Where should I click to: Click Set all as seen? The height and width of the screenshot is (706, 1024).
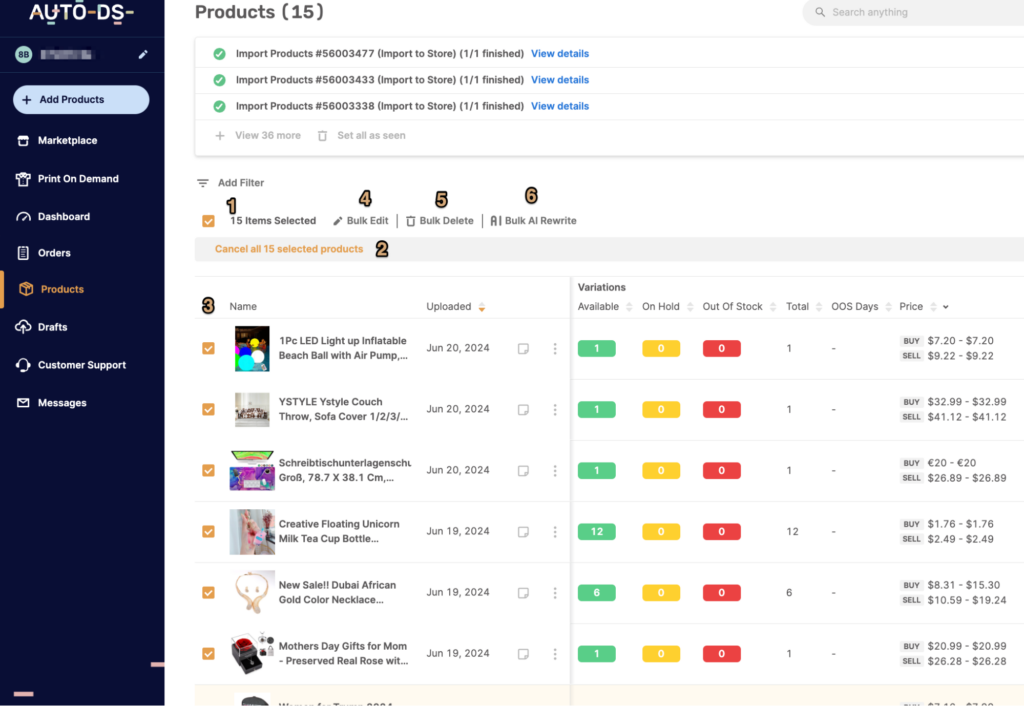coord(371,135)
